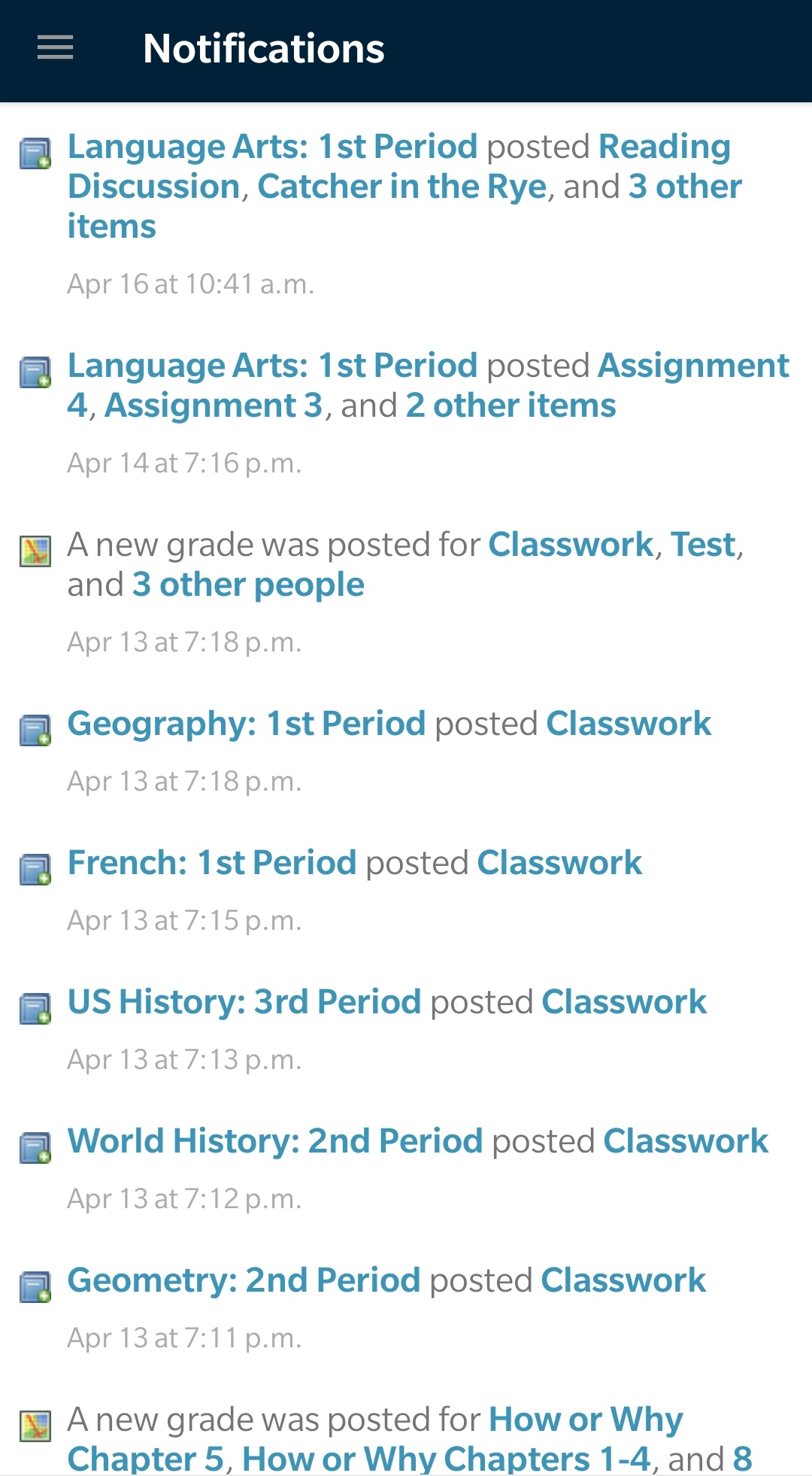Viewport: 812px width, 1476px height.
Task: Tap the grade icon beside How or Why notification
Action: click(x=35, y=1426)
